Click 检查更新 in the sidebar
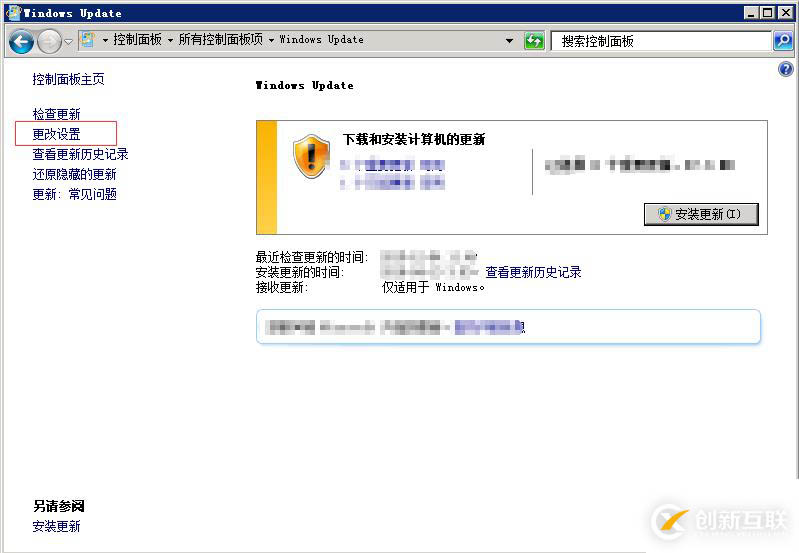The height and width of the screenshot is (553, 799). [57, 114]
